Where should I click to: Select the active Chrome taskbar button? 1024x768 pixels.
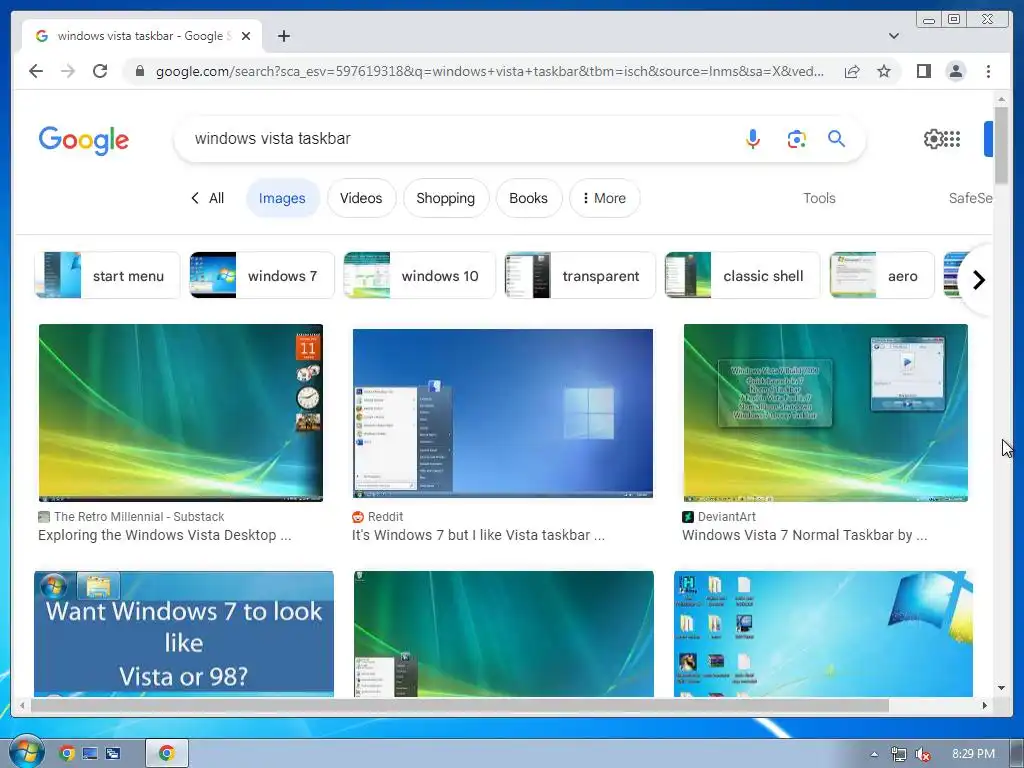(x=167, y=754)
